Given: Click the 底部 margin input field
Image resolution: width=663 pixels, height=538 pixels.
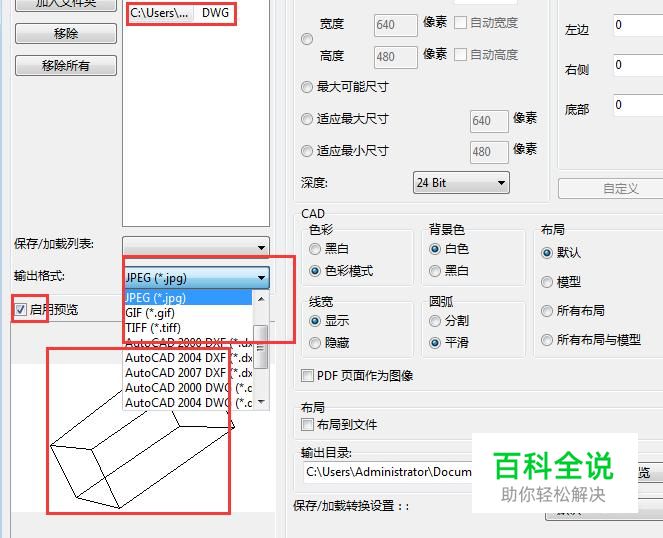Looking at the screenshot, I should 638,105.
